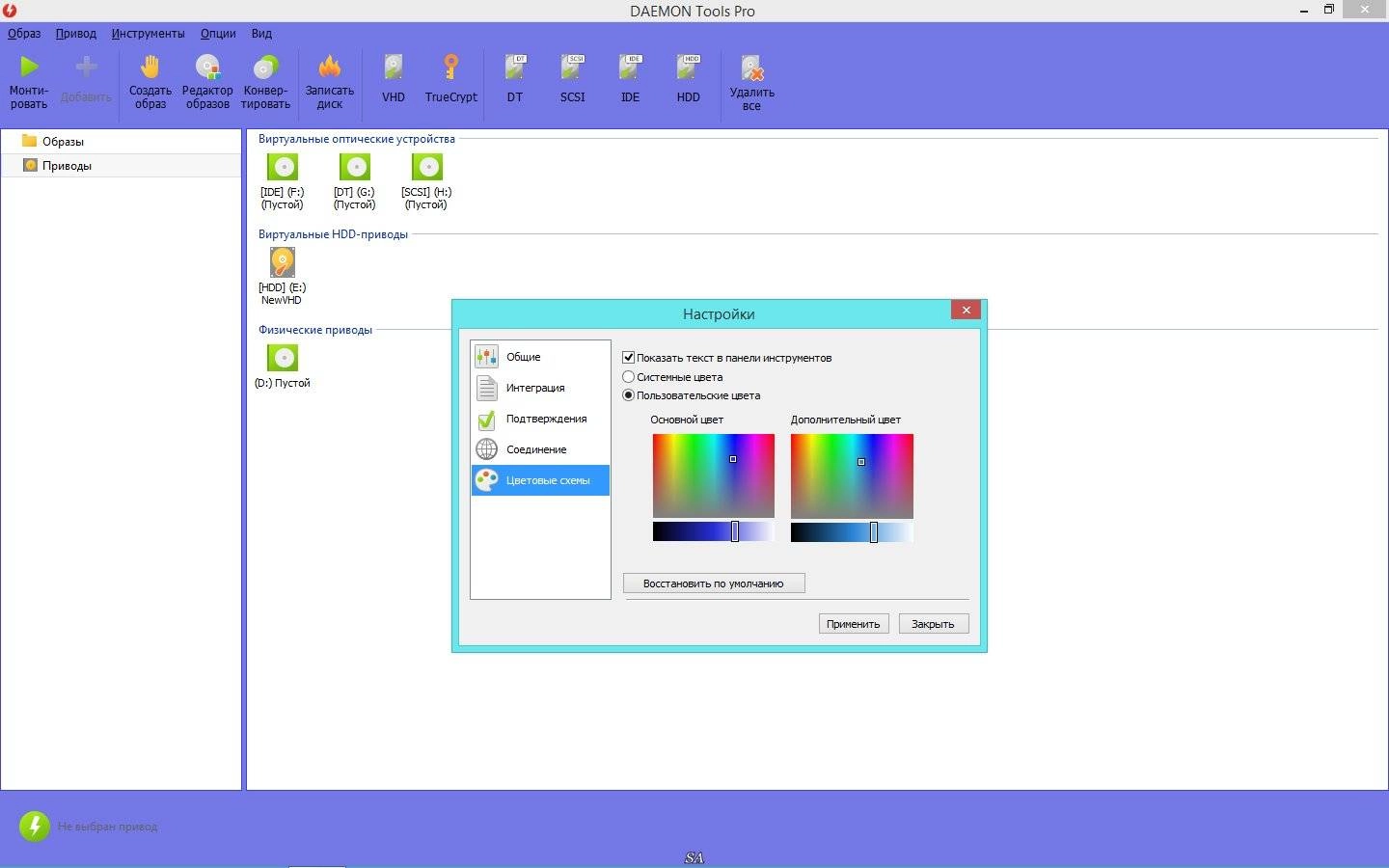Click the Не выбран привод status text
This screenshot has height=868, width=1389.
click(x=107, y=827)
